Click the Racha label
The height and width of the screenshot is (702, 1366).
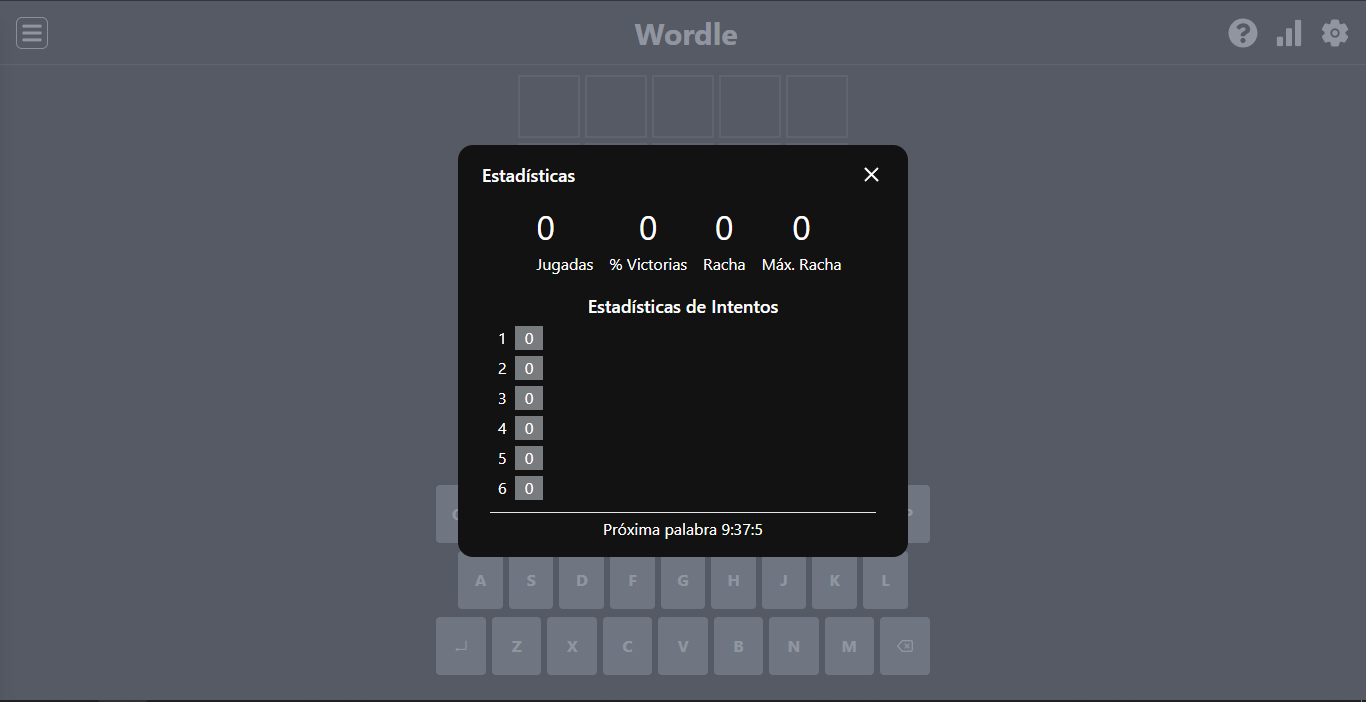point(724,265)
